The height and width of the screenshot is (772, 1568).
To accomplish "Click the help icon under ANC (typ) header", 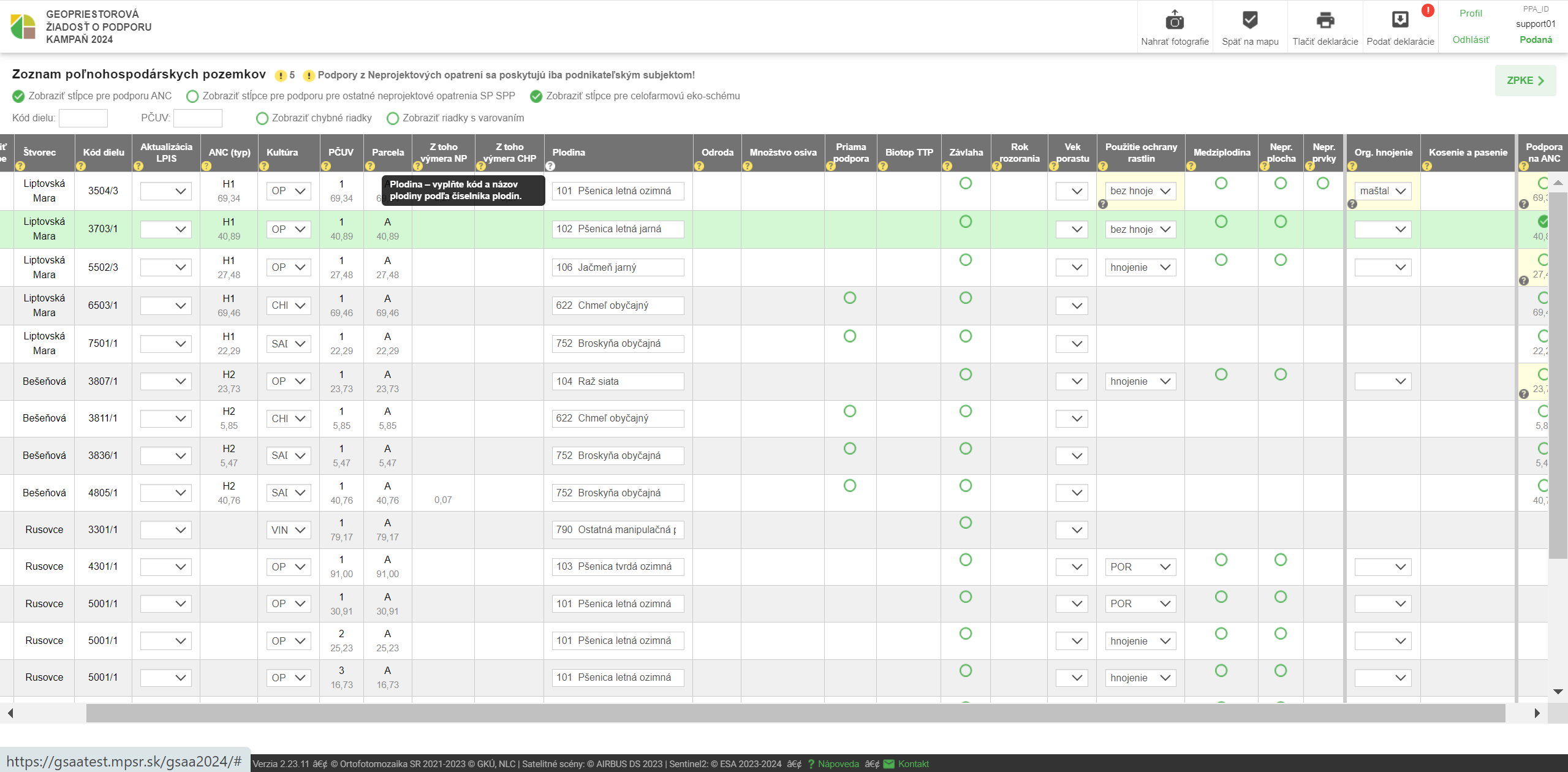I will [x=206, y=166].
